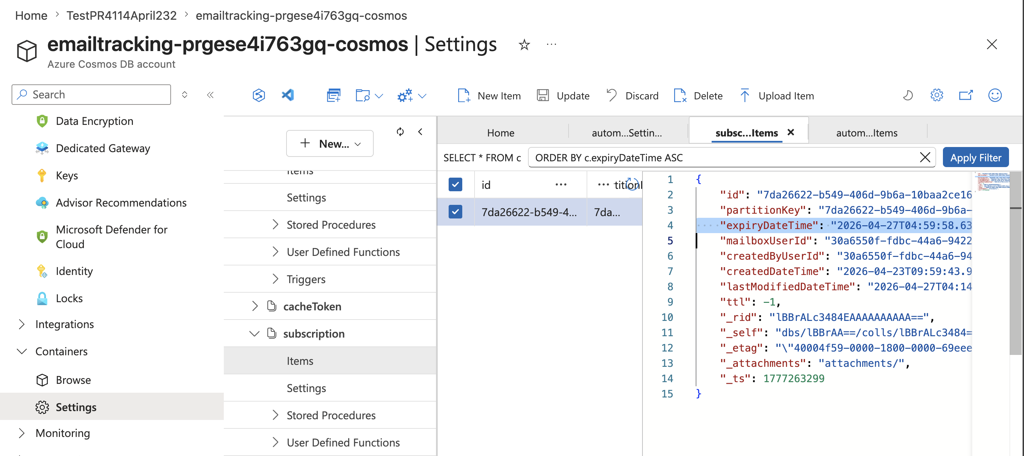Discard changes to the item
Screen dimensions: 1024x456
(x=632, y=95)
